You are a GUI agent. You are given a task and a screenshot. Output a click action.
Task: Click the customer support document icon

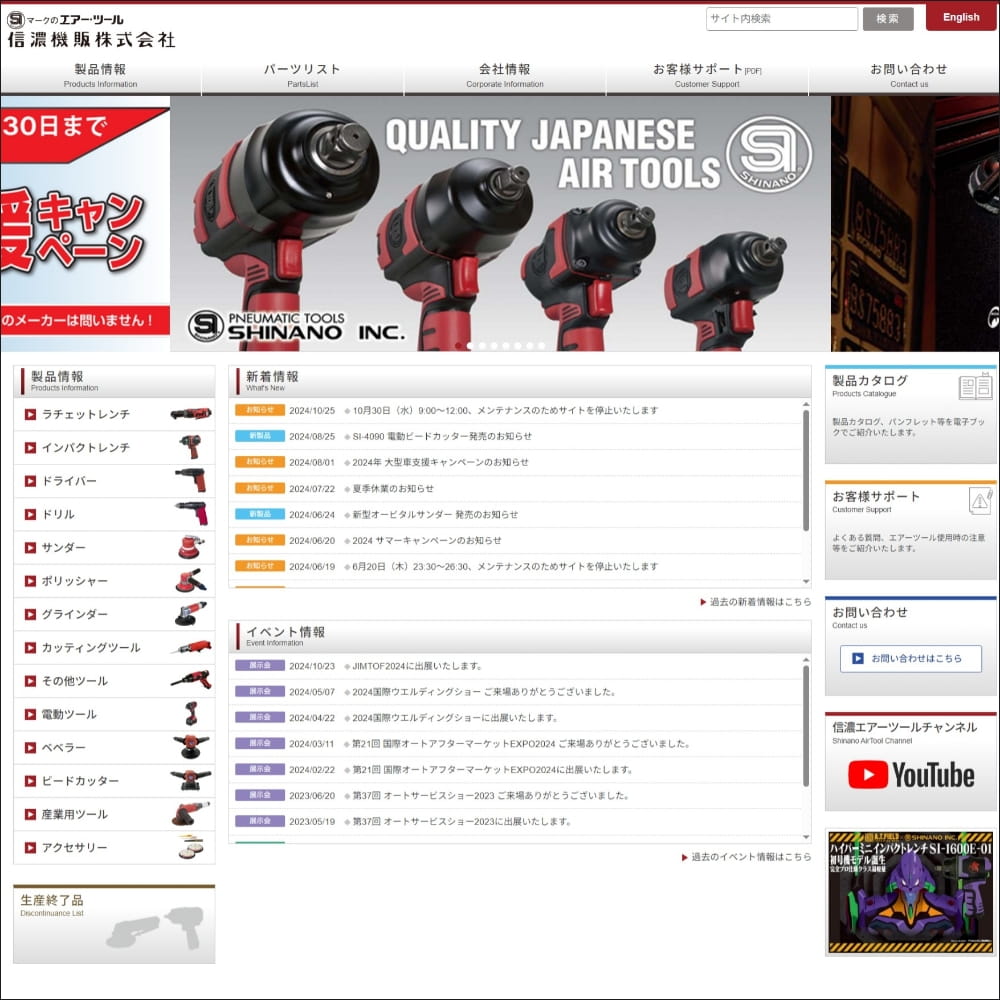coord(979,501)
